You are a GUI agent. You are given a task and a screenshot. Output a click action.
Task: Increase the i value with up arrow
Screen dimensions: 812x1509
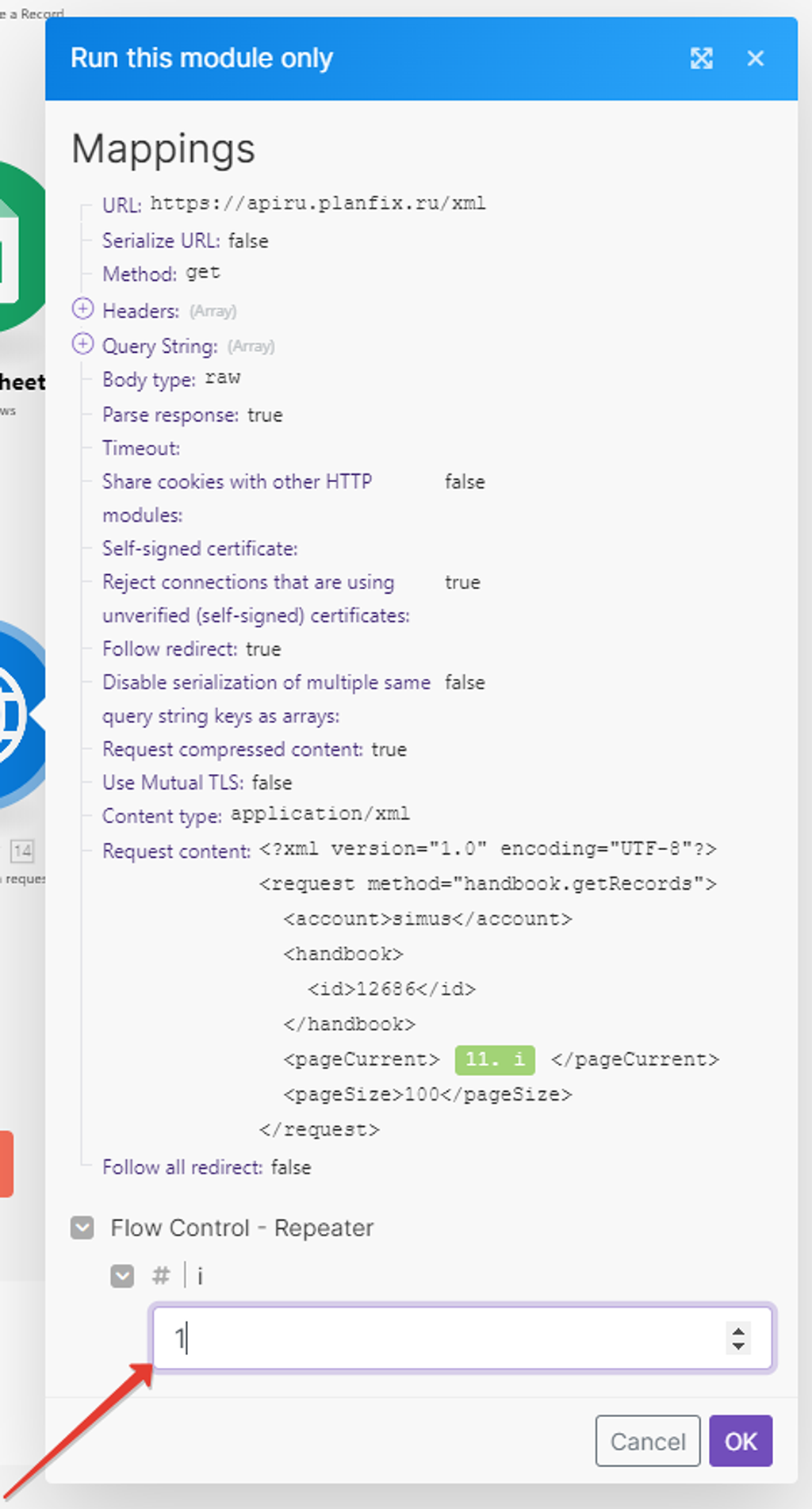point(738,1331)
